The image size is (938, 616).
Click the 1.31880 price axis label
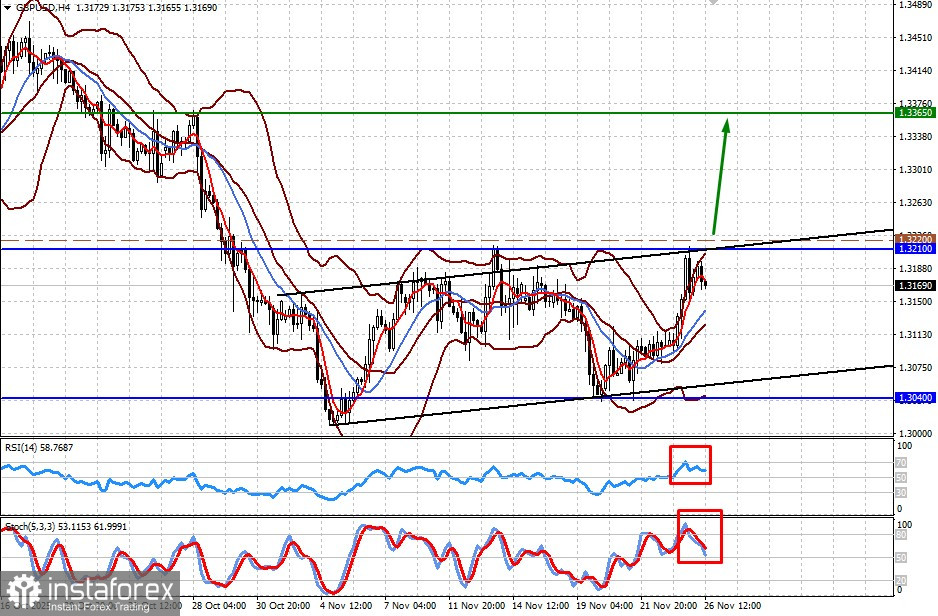point(915,269)
